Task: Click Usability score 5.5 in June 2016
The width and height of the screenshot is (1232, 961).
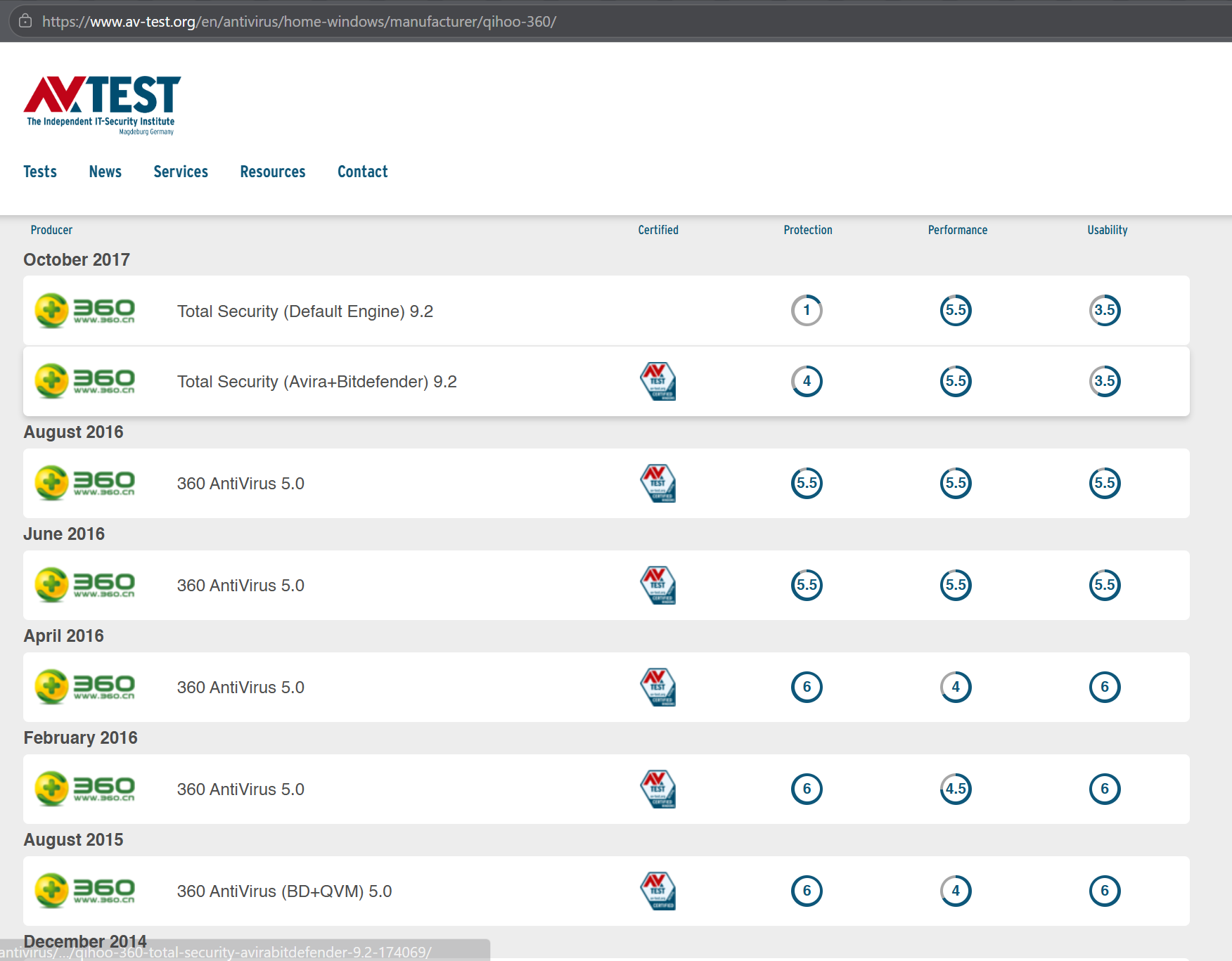Action: pyautogui.click(x=1105, y=585)
